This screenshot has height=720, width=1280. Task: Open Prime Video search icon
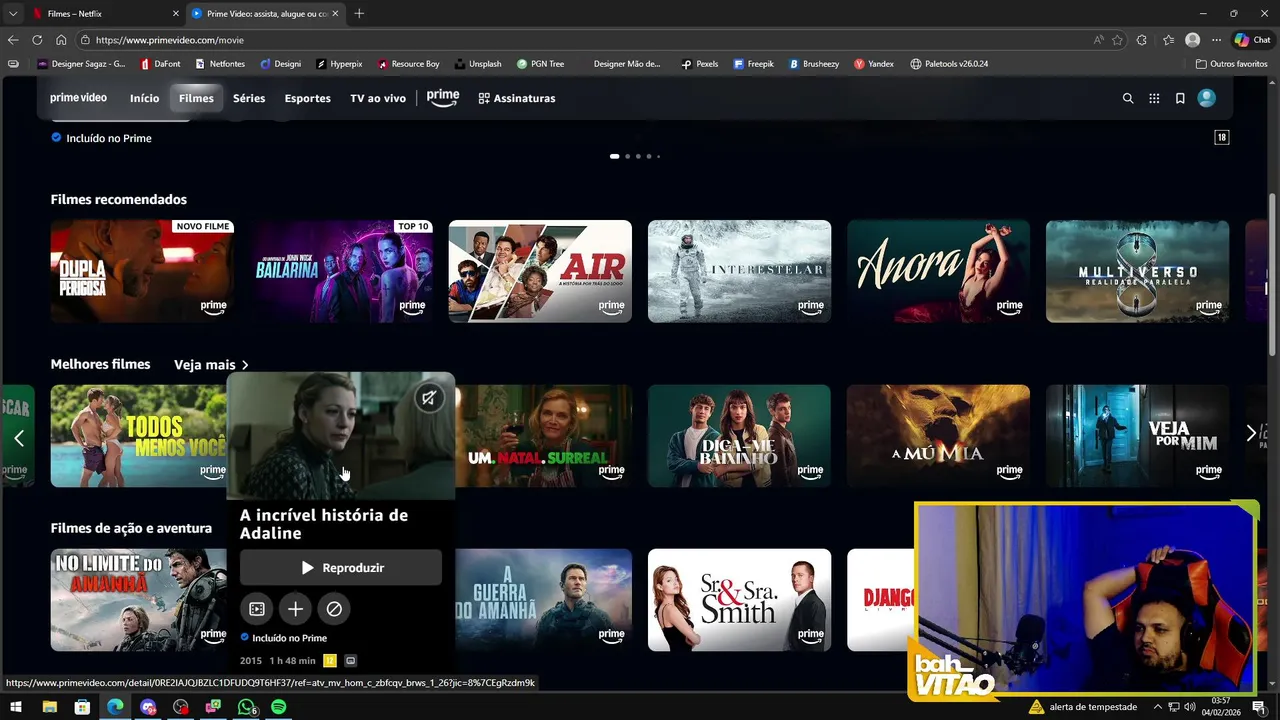click(1128, 98)
